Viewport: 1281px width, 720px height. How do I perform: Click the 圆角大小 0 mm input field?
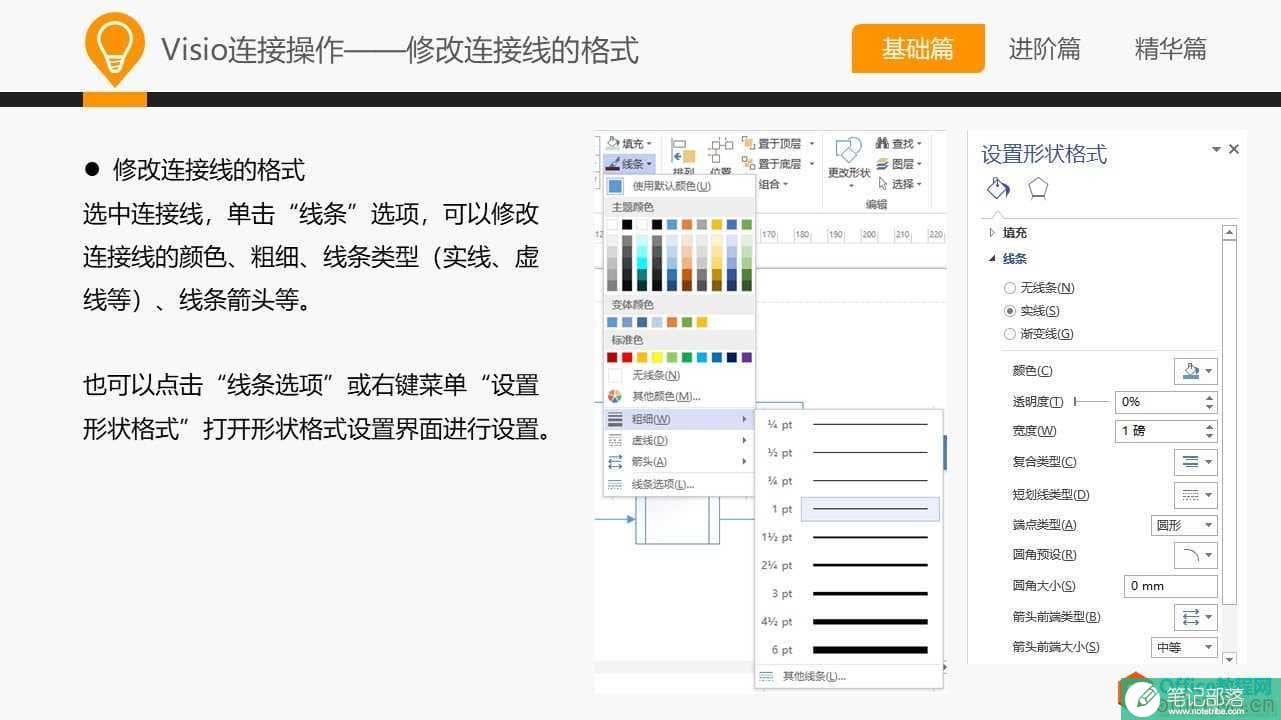pos(1171,586)
